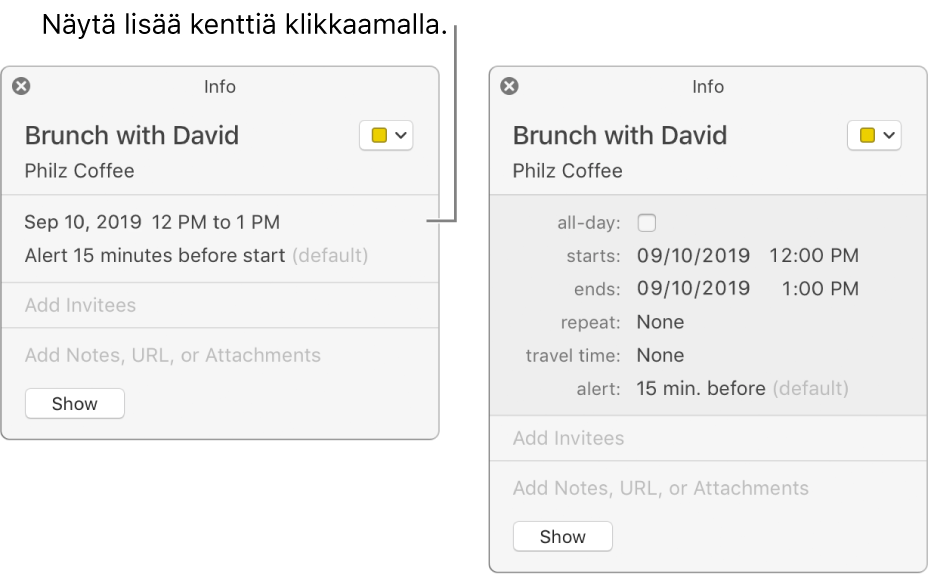The width and height of the screenshot is (931, 577).
Task: Click the date and time line Sep 10, 2019
Action: [152, 222]
